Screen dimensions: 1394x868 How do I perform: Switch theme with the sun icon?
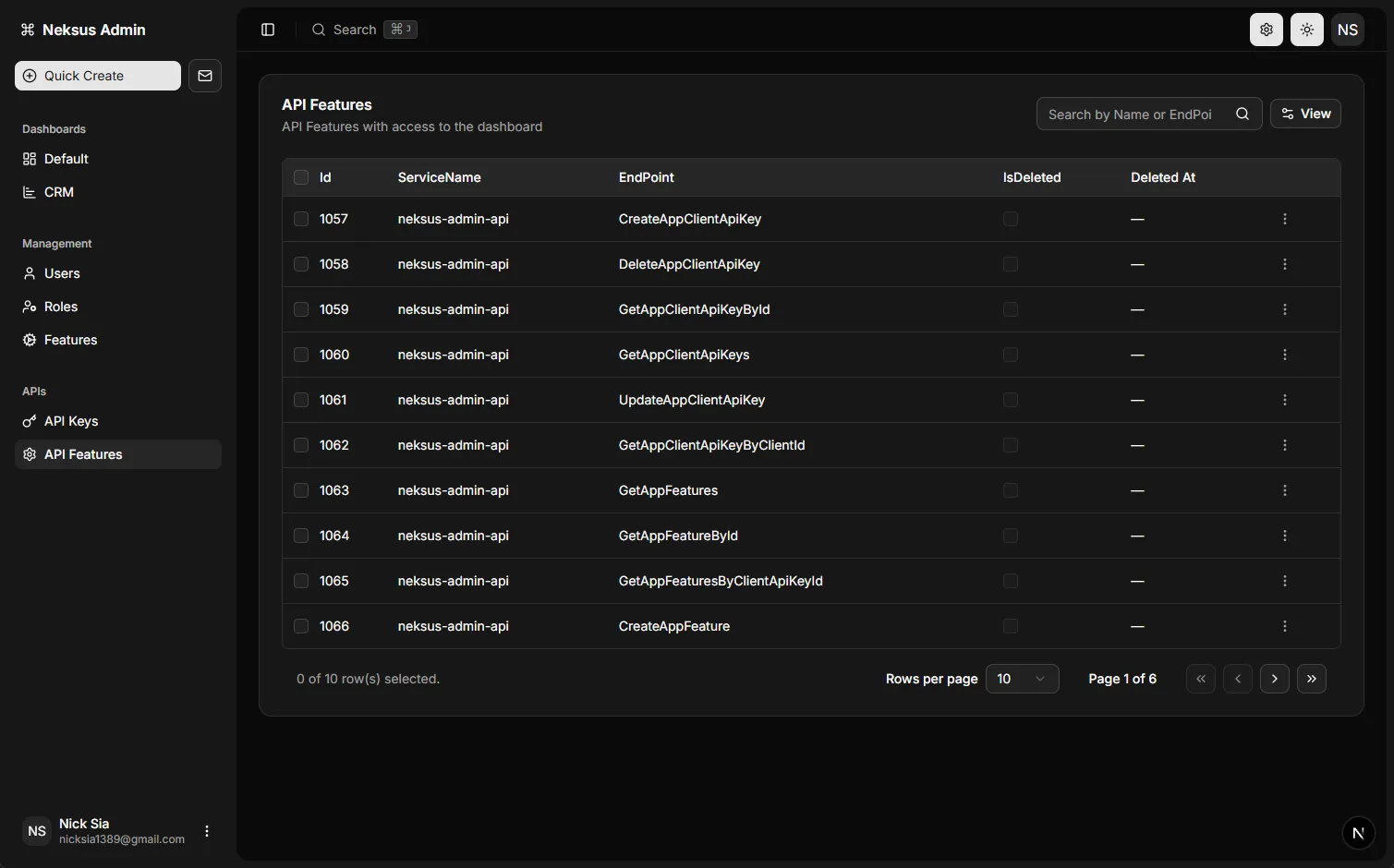tap(1306, 30)
